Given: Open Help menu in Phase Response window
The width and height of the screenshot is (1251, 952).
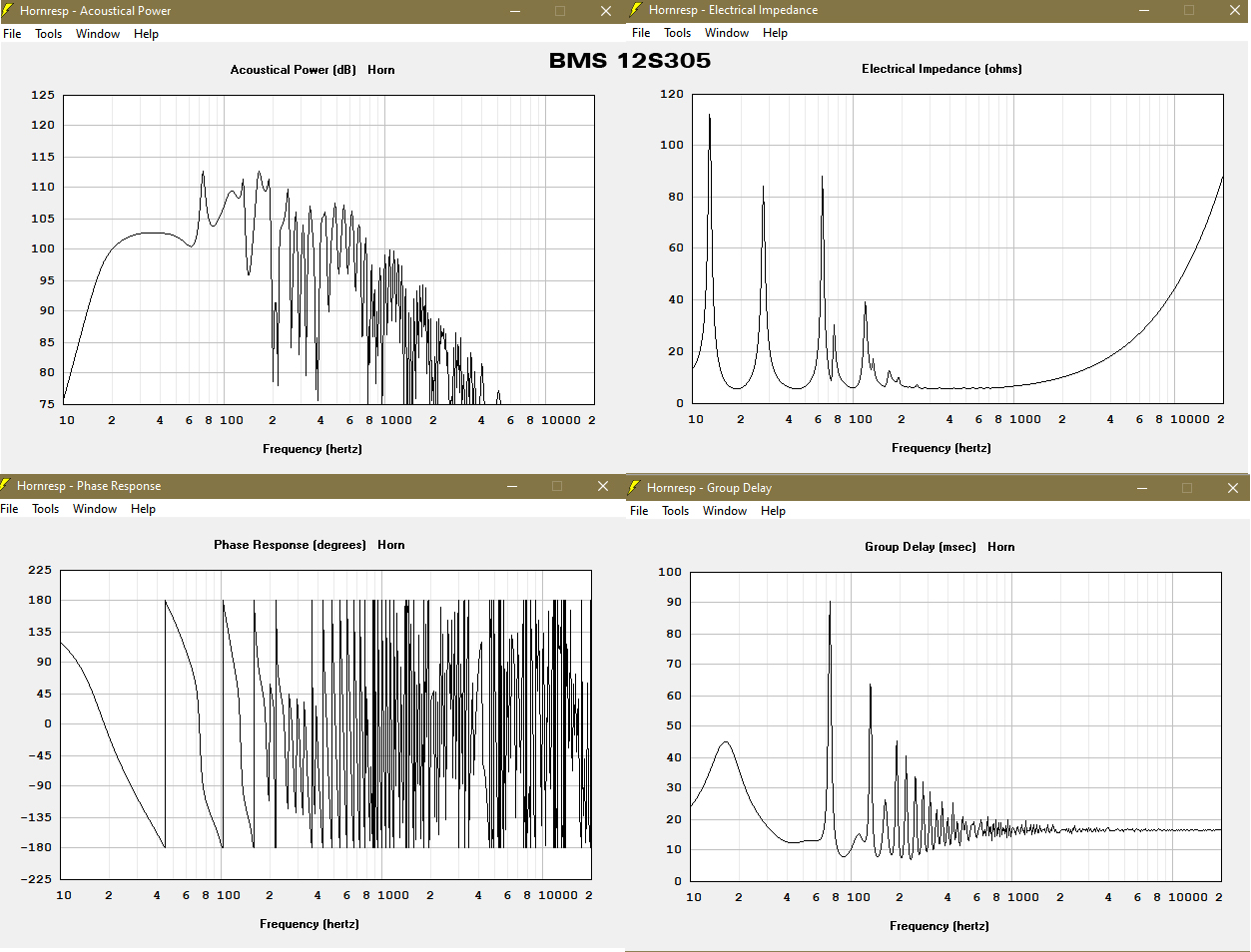Looking at the screenshot, I should 143,509.
